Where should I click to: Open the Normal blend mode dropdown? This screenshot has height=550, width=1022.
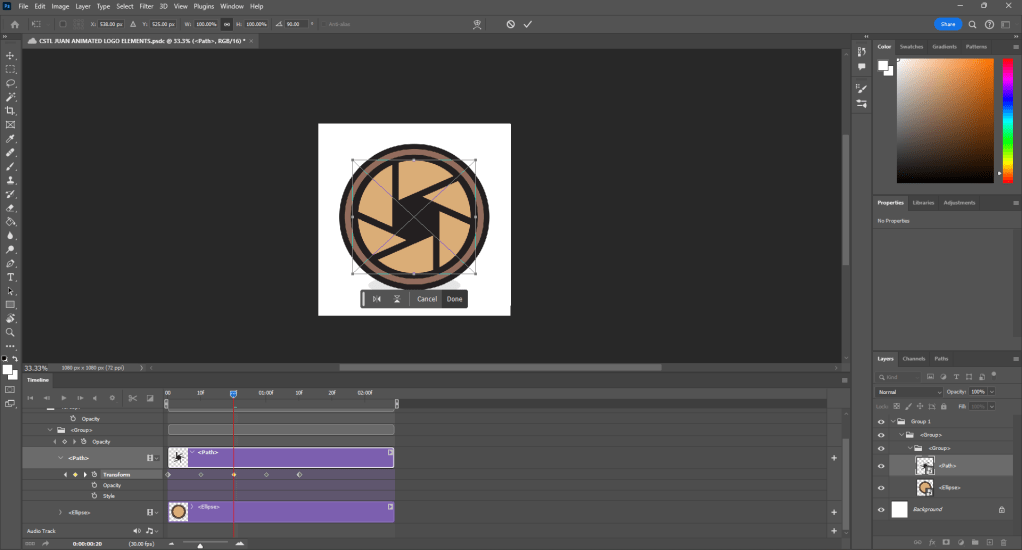pyautogui.click(x=909, y=391)
